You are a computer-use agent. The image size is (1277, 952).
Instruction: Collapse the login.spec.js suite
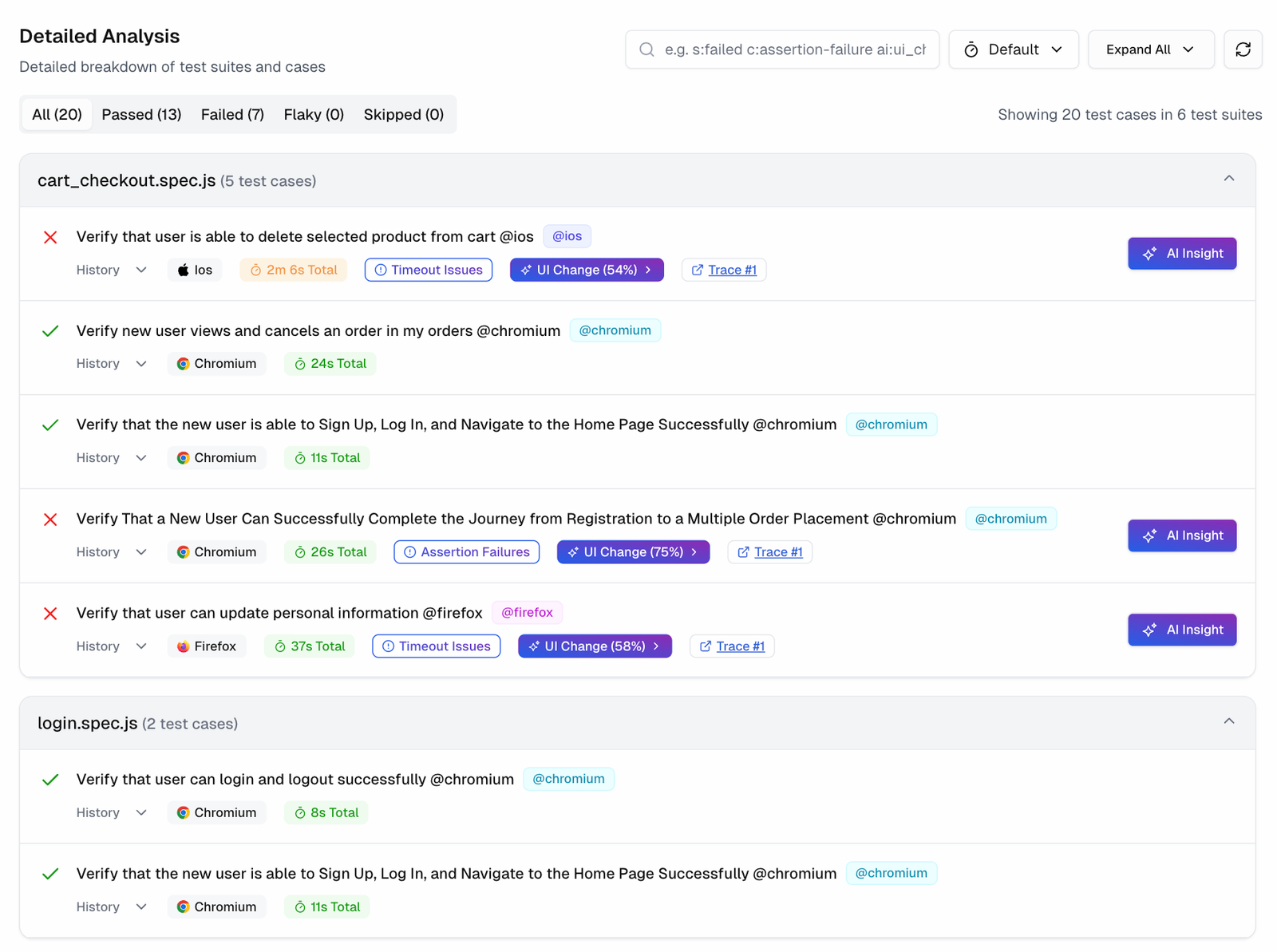point(1229,721)
